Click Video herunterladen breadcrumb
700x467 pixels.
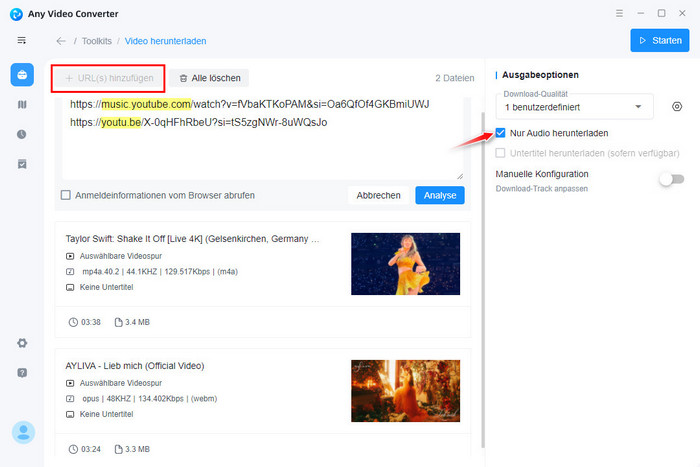(165, 41)
